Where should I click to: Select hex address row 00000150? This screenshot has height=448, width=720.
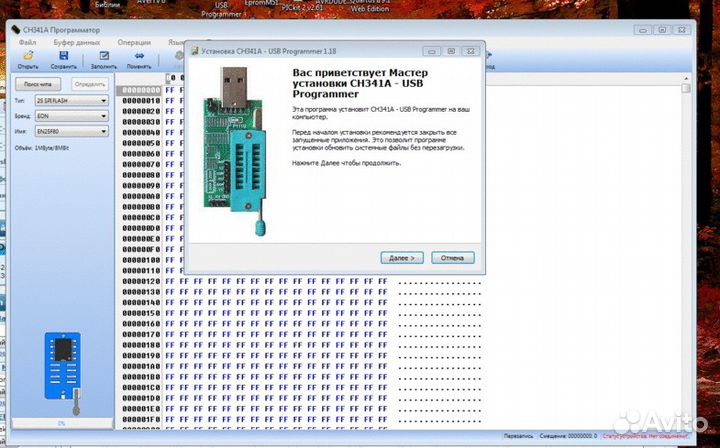click(x=141, y=313)
